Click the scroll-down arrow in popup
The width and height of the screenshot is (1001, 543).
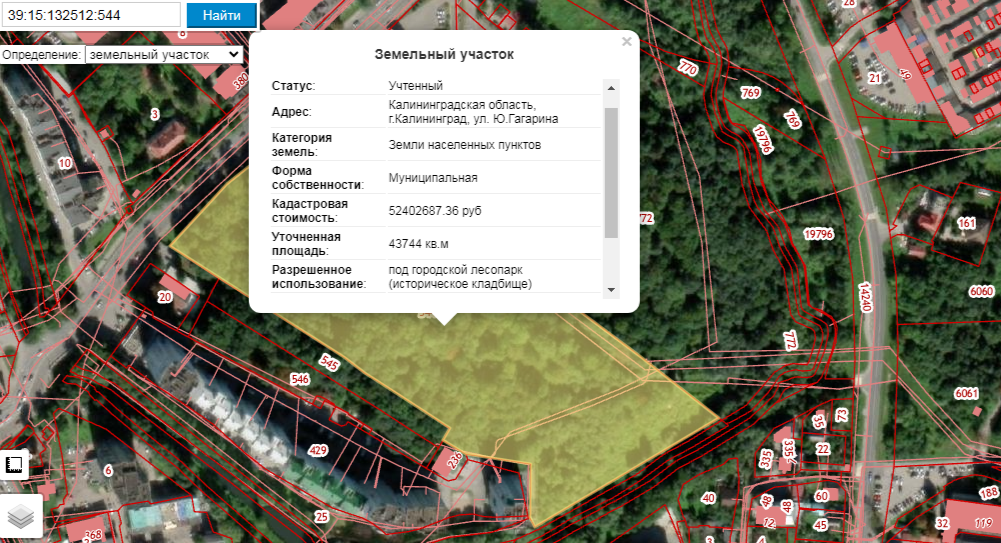pos(611,289)
